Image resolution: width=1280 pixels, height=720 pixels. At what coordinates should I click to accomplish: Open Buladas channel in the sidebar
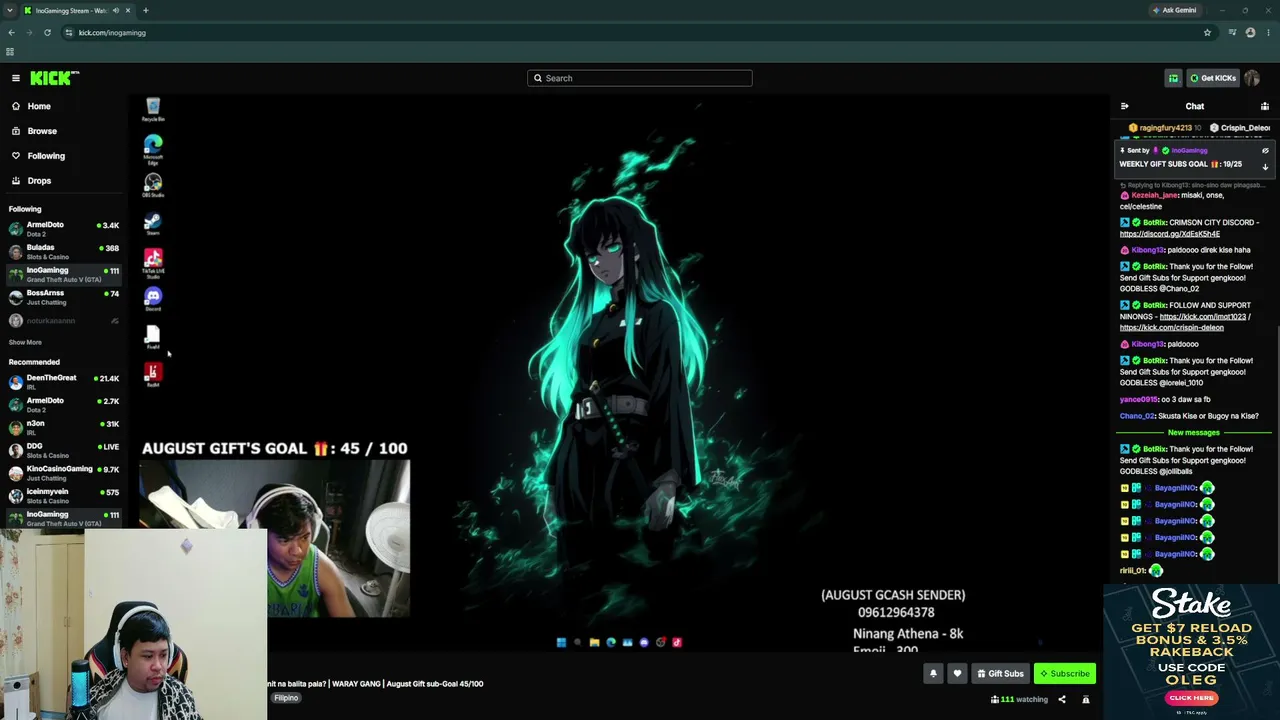[62, 251]
